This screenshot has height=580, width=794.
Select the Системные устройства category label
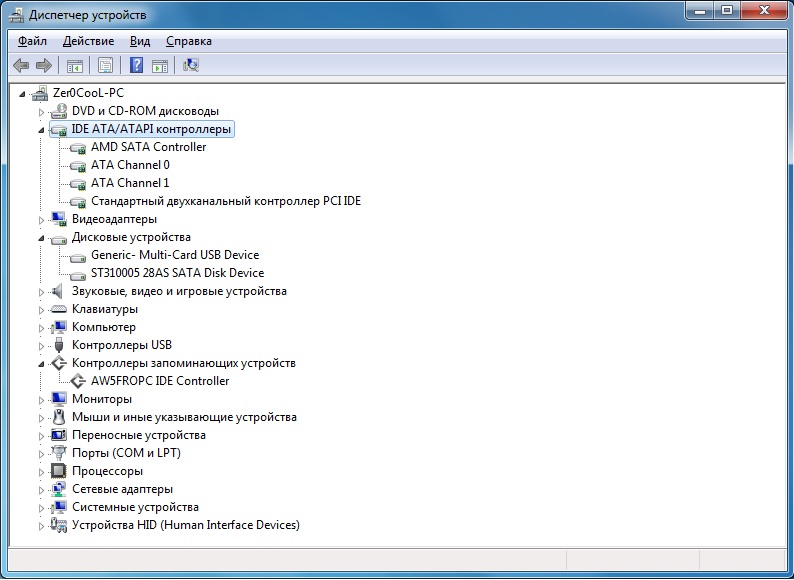click(x=135, y=507)
